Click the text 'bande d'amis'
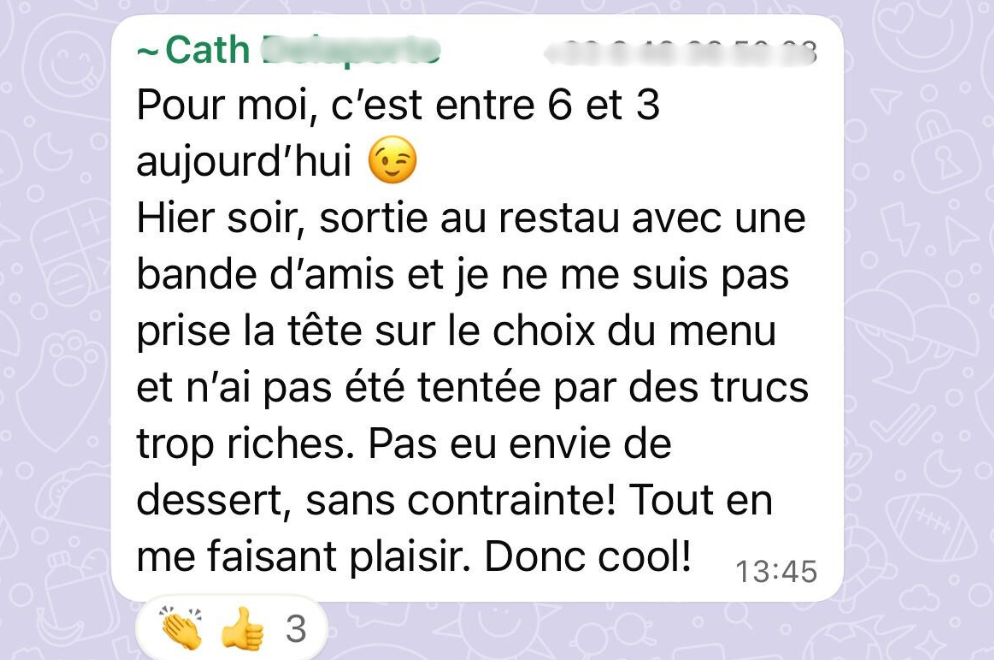Screen dimensions: 994x660 265,275
